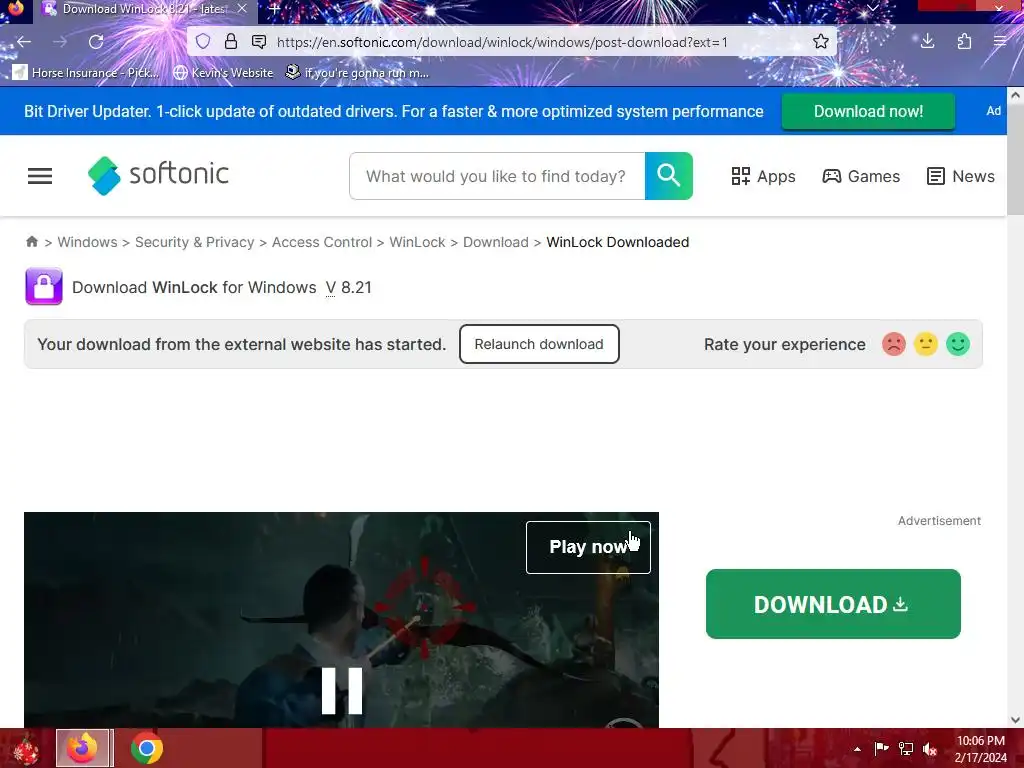Open the Download breadcrumb link
Image resolution: width=1024 pixels, height=768 pixels.
tap(496, 242)
